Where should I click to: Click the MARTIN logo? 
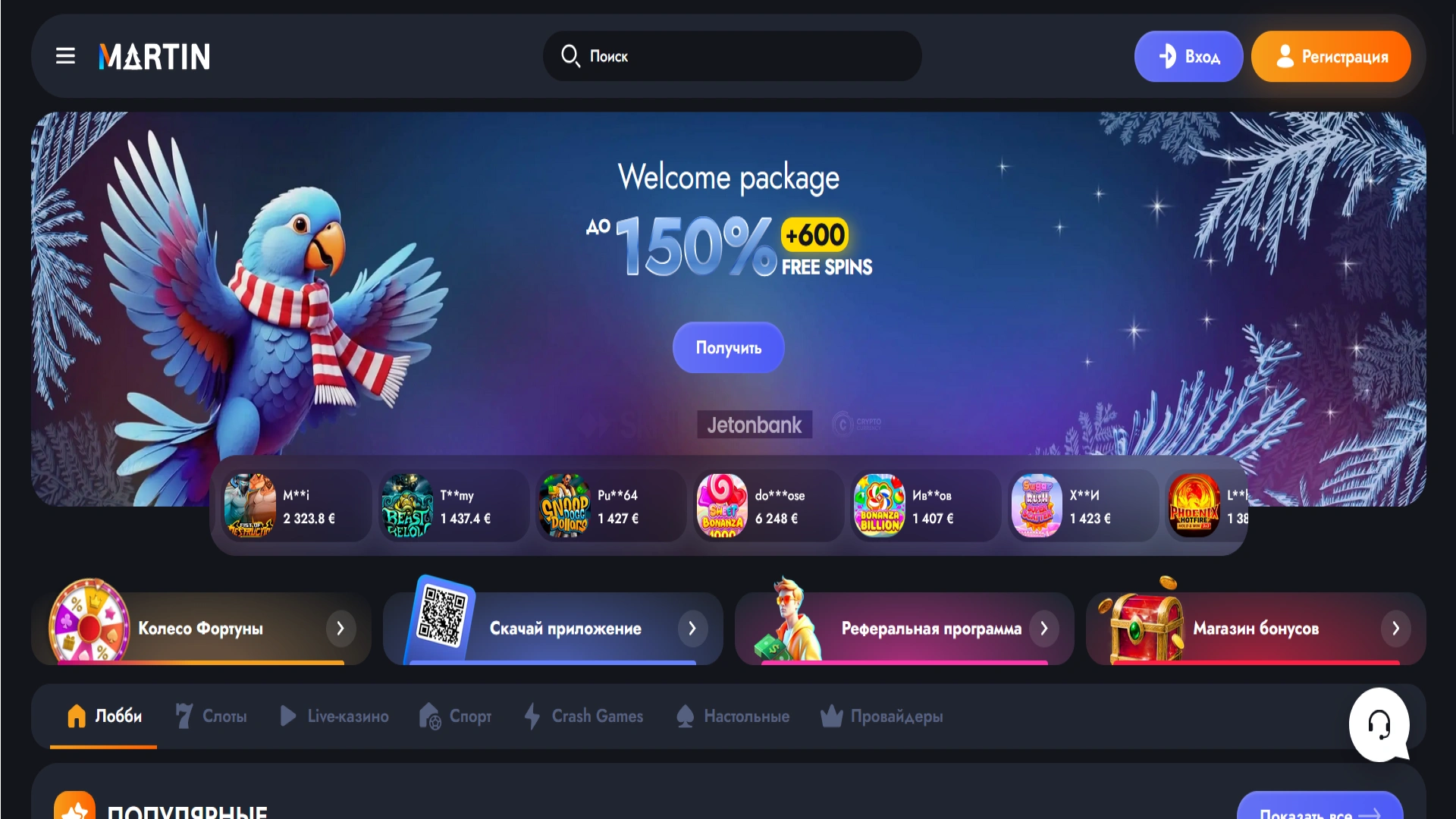(155, 57)
